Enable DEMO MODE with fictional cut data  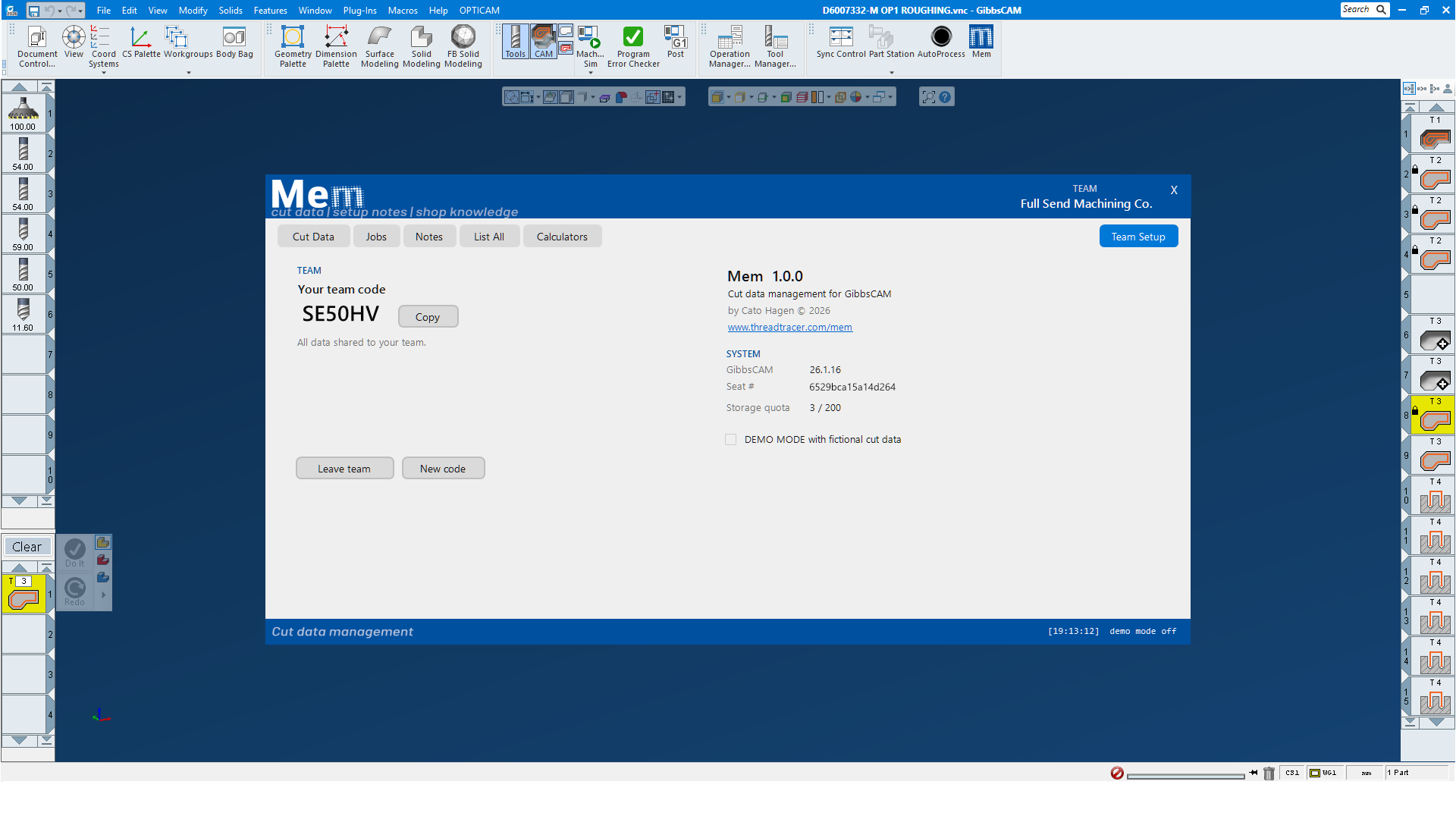(731, 440)
